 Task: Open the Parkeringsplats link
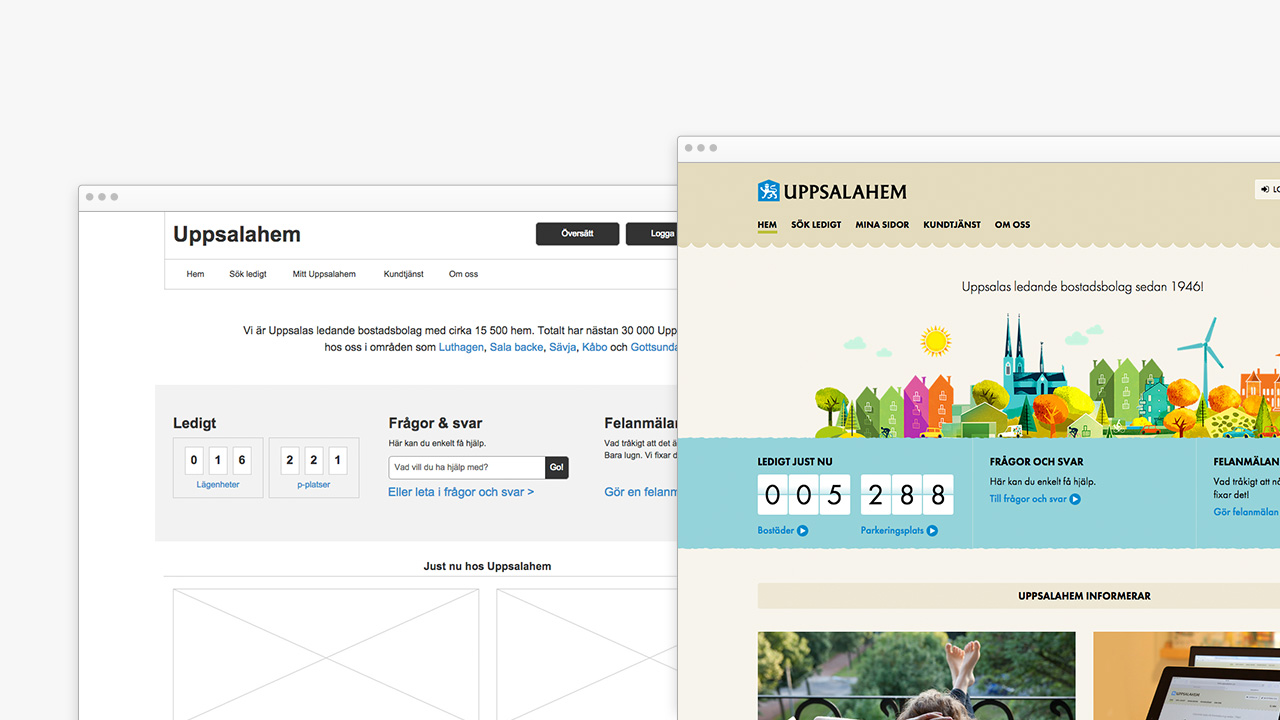click(892, 531)
